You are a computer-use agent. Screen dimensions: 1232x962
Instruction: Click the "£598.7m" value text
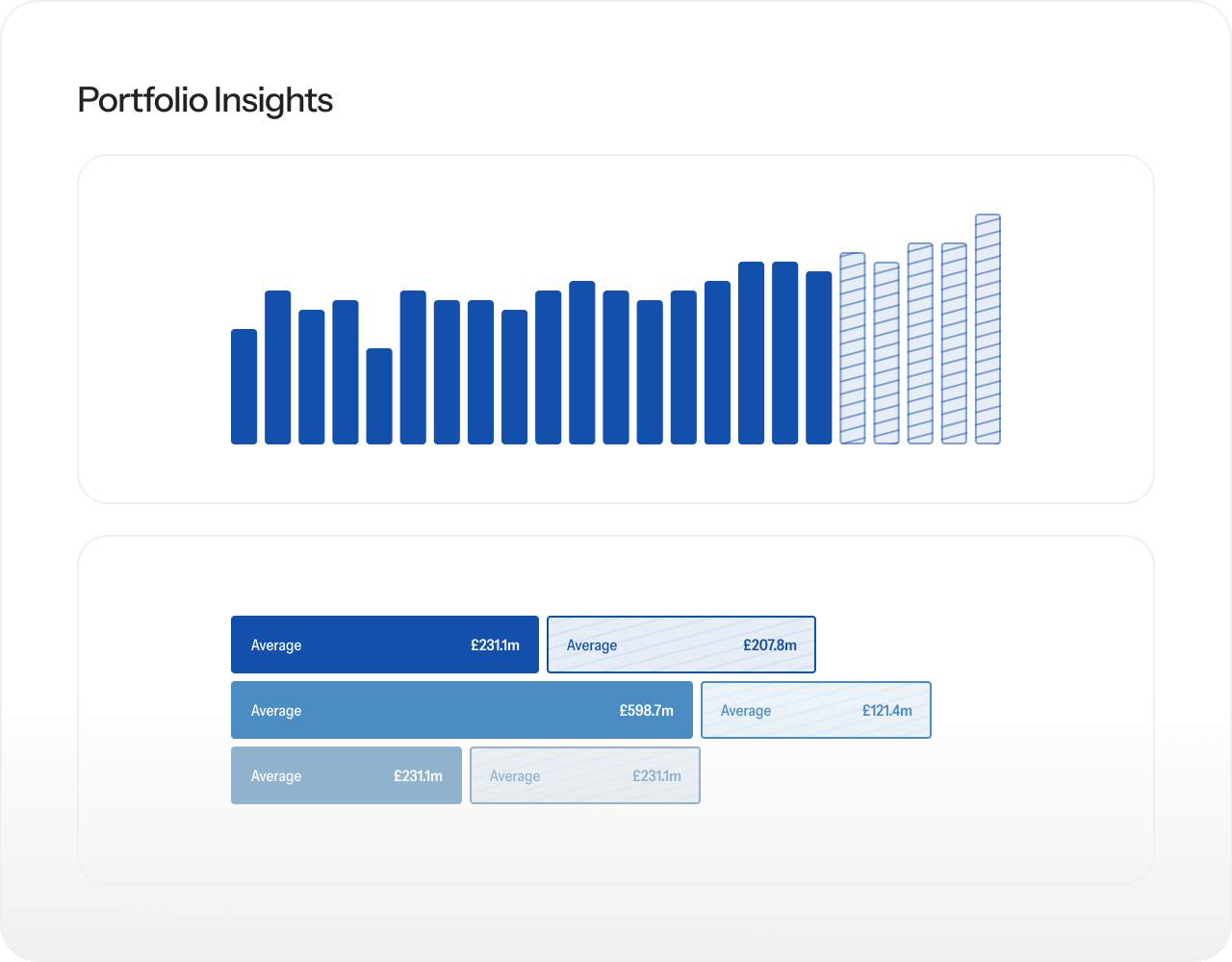click(646, 711)
